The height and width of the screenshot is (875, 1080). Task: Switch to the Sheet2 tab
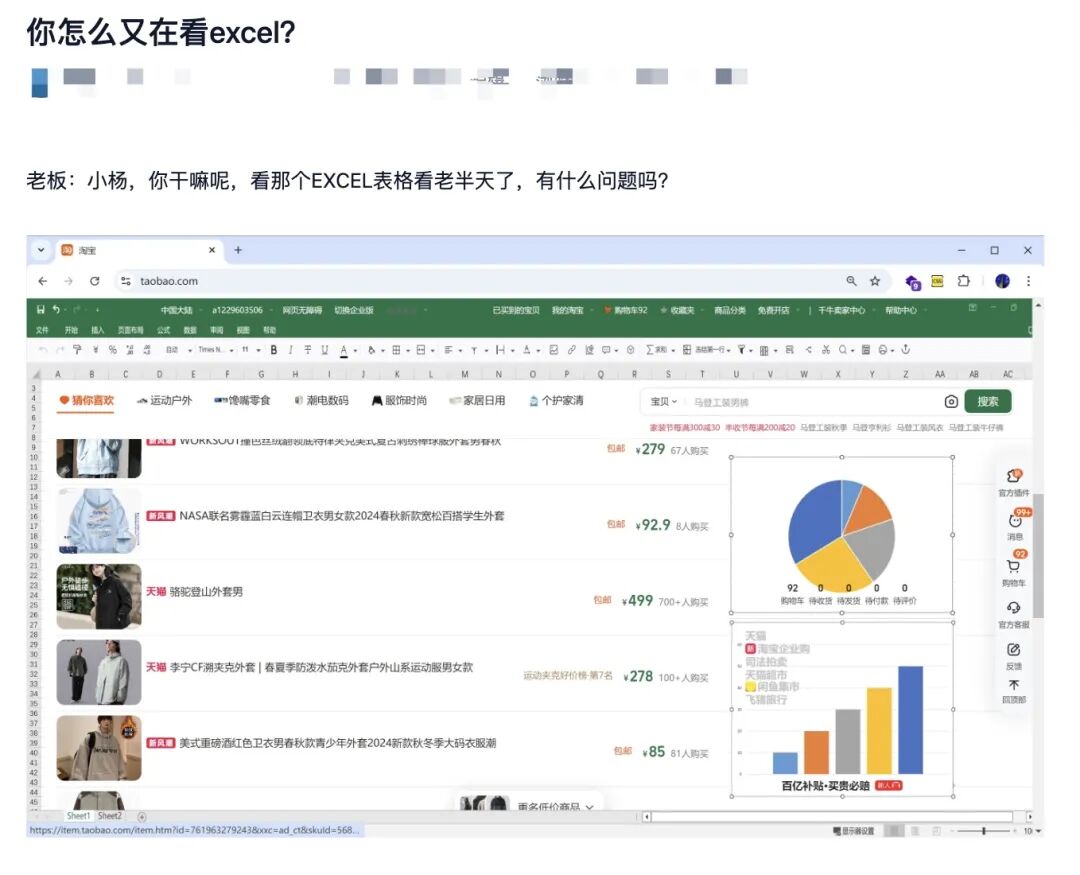pyautogui.click(x=110, y=816)
